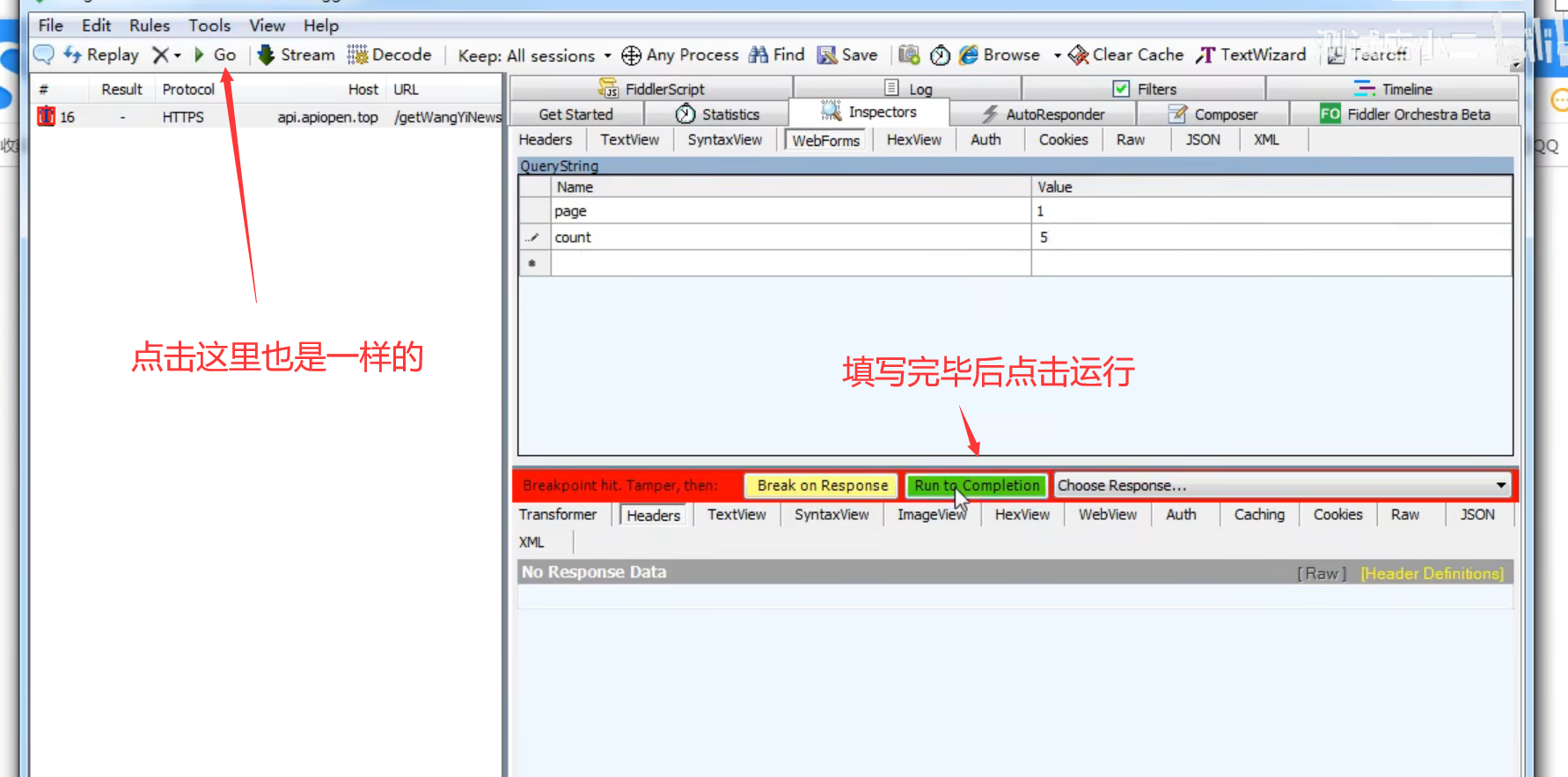Select request JSON inspector tab
Image resolution: width=1568 pixels, height=777 pixels.
1203,140
